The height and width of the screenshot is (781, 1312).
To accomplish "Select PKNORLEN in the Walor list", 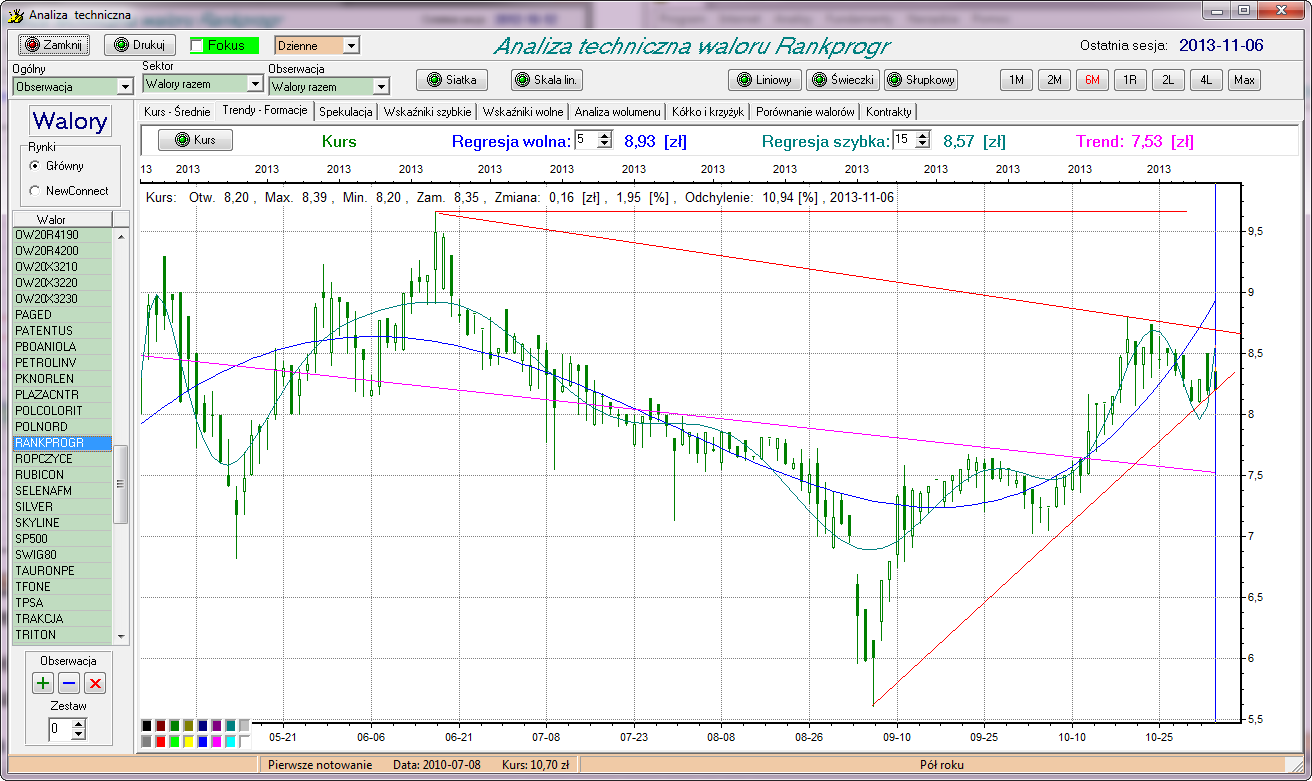I will [62, 378].
